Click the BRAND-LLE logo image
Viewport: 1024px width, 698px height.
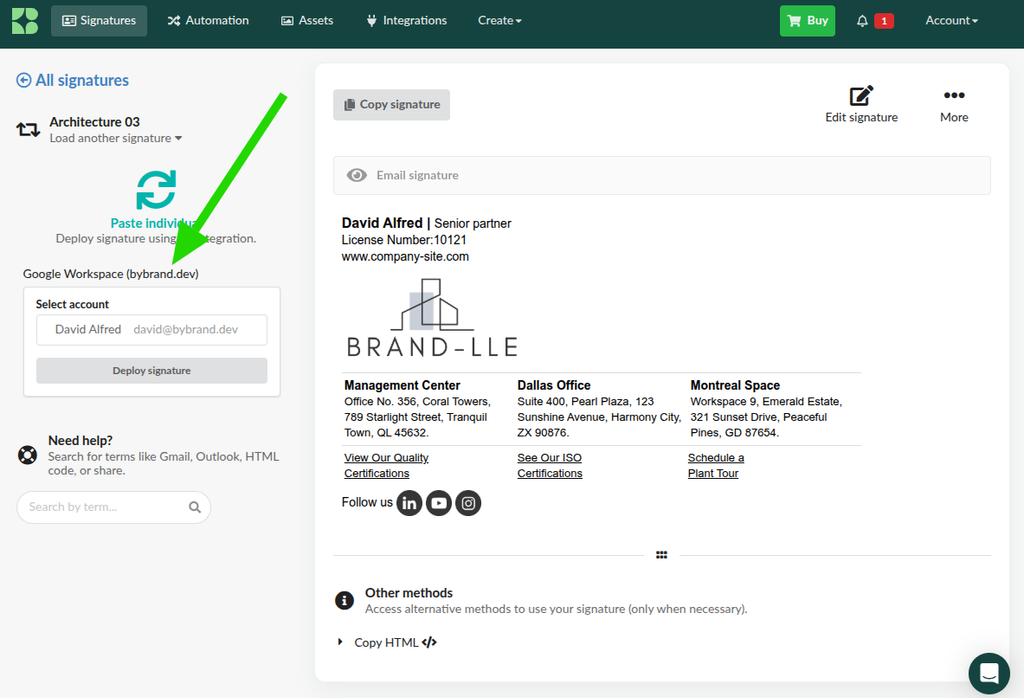pyautogui.click(x=432, y=318)
